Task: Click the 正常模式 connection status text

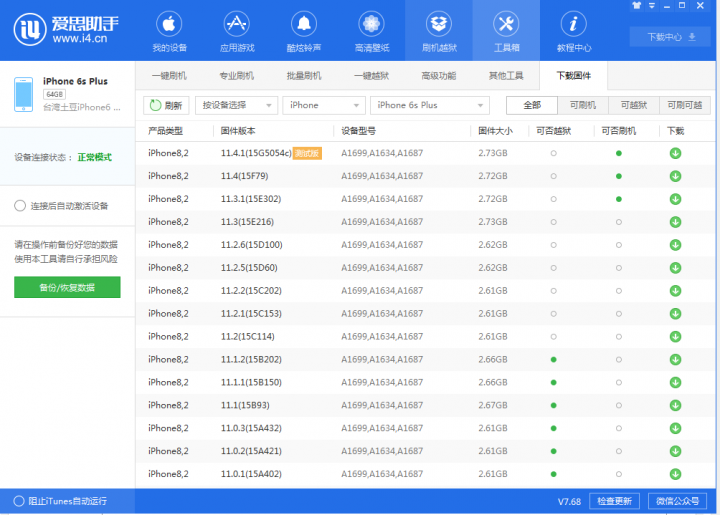Action: coord(95,157)
